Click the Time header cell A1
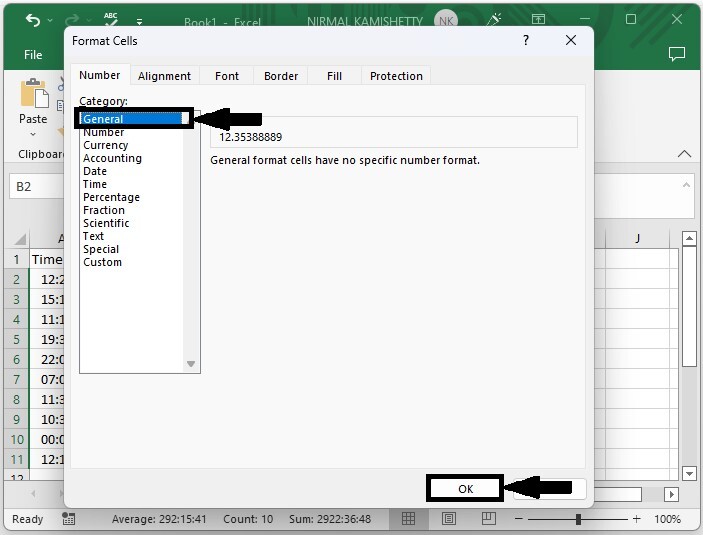Screen dimensions: 703x535 coord(47,260)
